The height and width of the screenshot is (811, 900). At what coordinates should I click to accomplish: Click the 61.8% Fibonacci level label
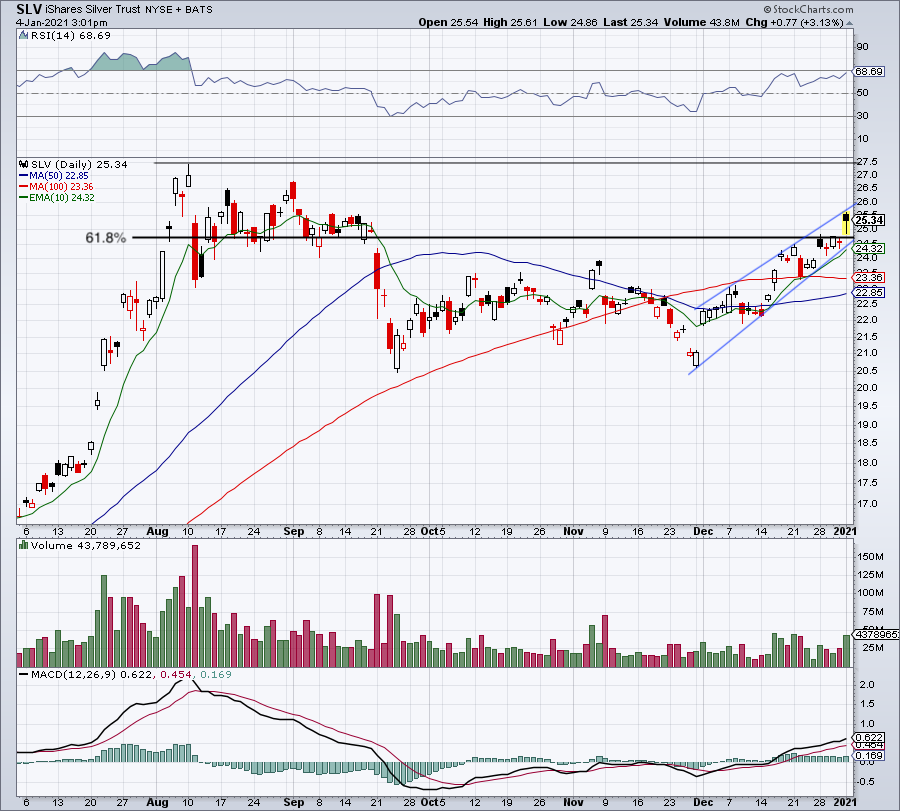pos(106,238)
